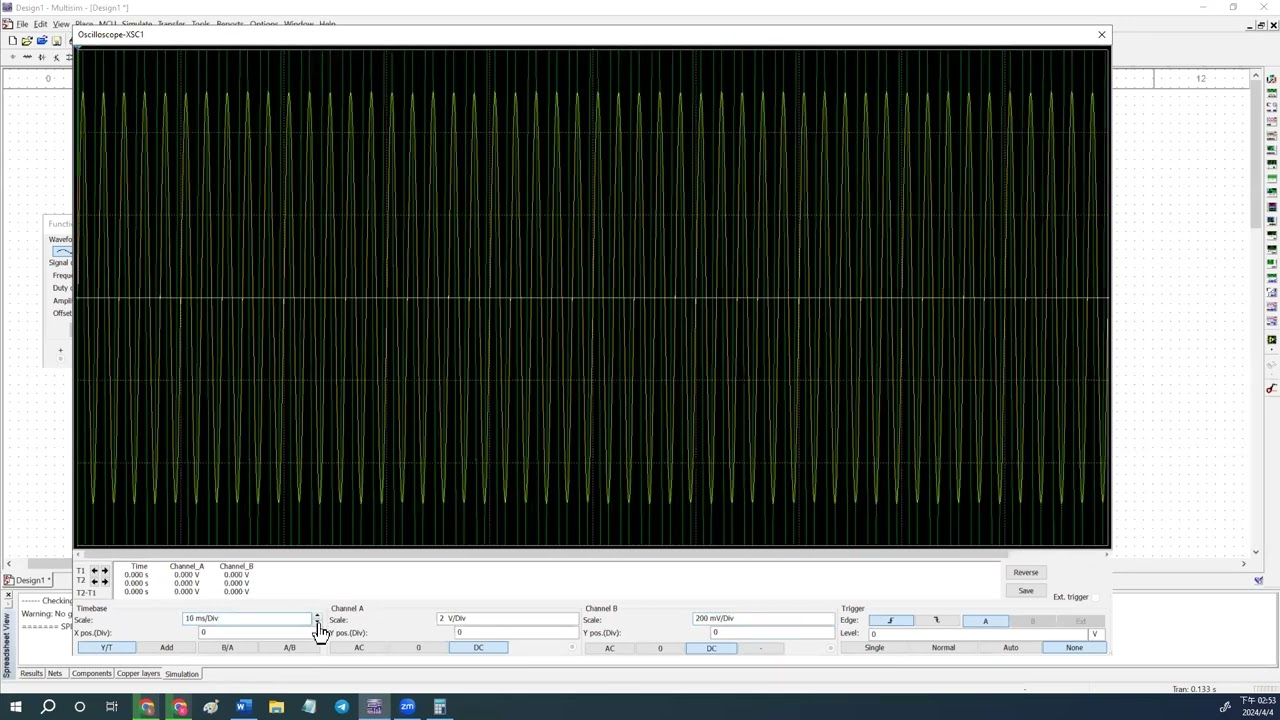Click the first Chrome taskbar icon
The width and height of the screenshot is (1280, 720).
(x=147, y=707)
